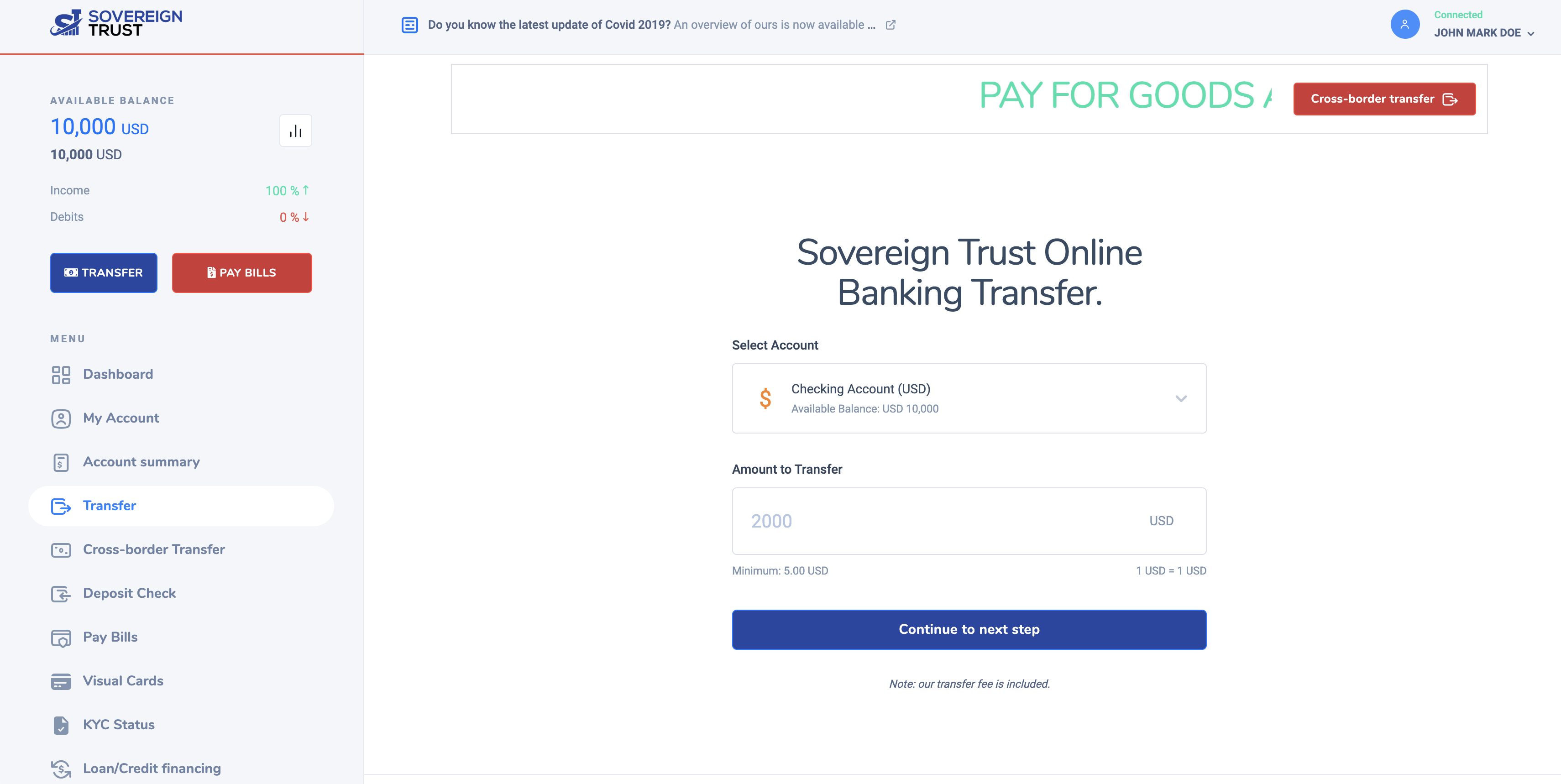The image size is (1561, 784).
Task: Click the Deposit Check icon
Action: [x=61, y=594]
